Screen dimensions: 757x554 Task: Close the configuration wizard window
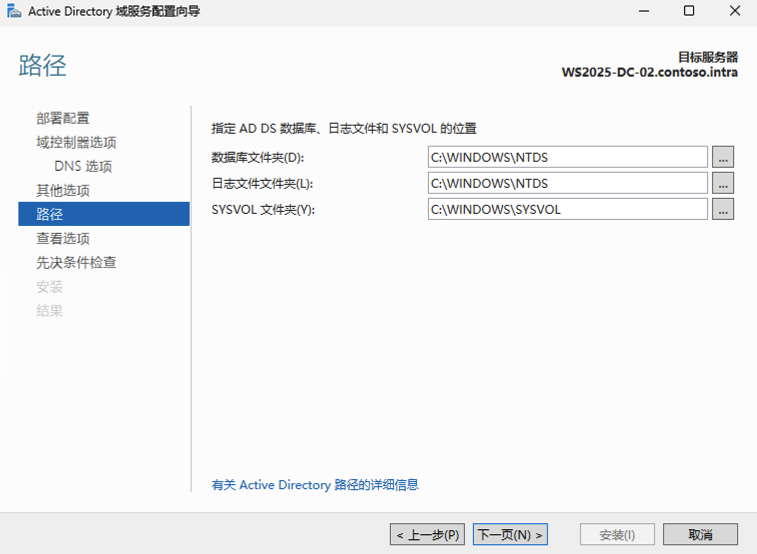coord(735,11)
